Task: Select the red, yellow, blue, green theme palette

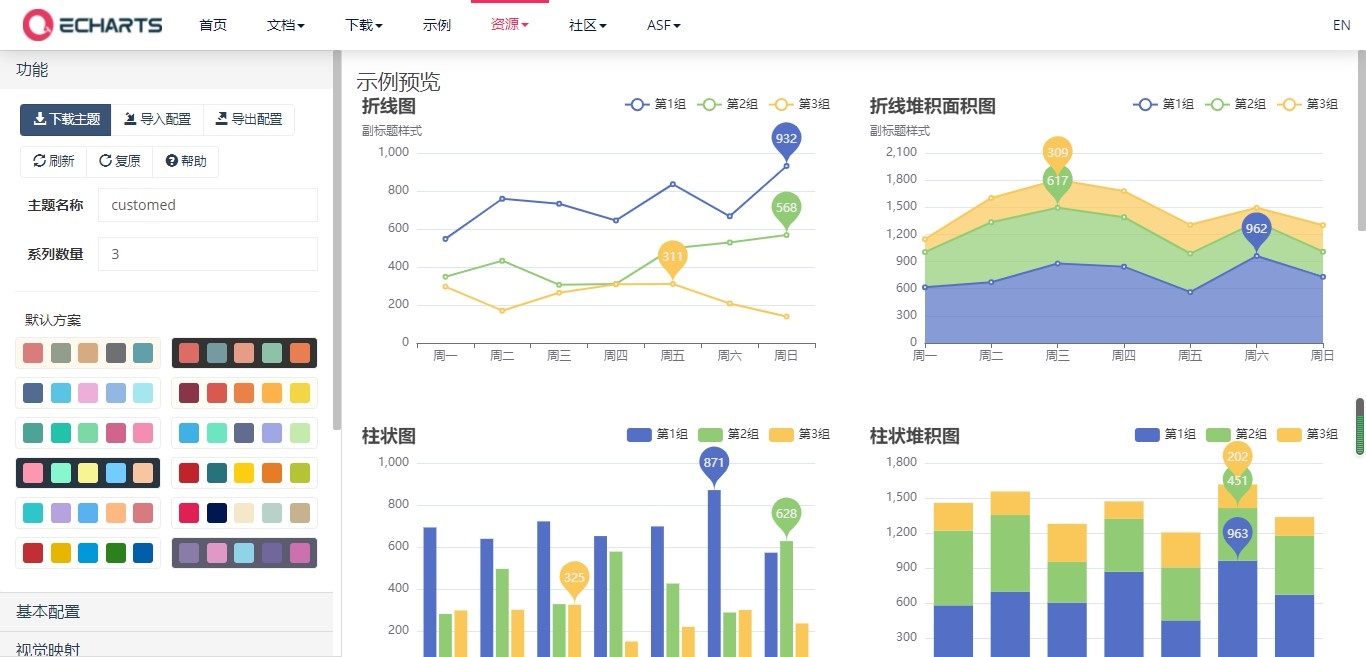Action: click(x=88, y=553)
